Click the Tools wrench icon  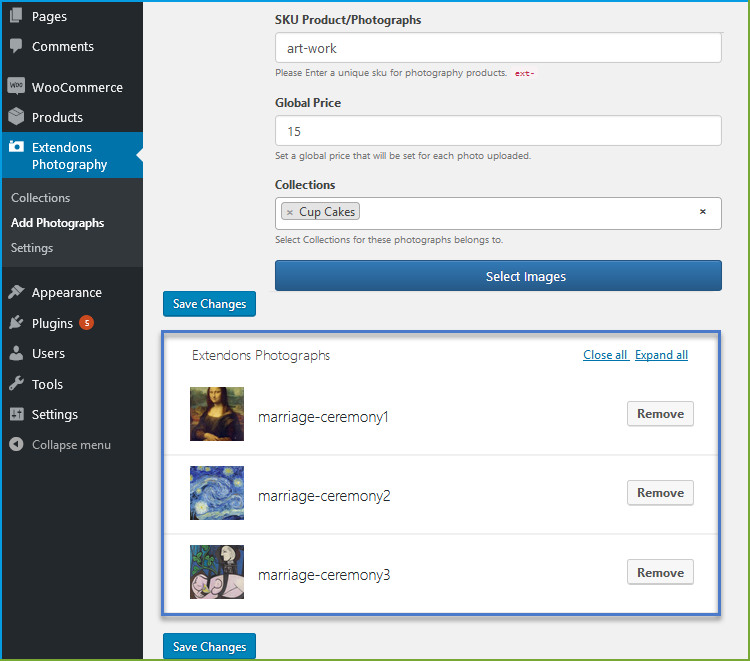(16, 384)
